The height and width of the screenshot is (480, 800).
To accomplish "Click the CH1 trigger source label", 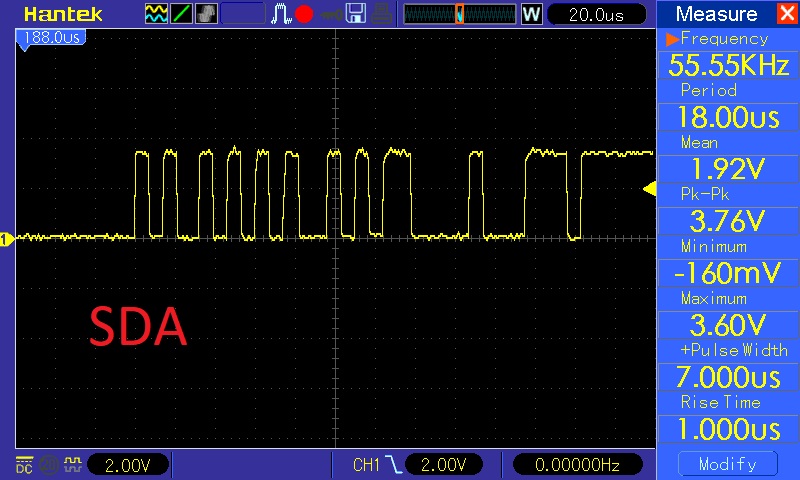I will pos(366,465).
